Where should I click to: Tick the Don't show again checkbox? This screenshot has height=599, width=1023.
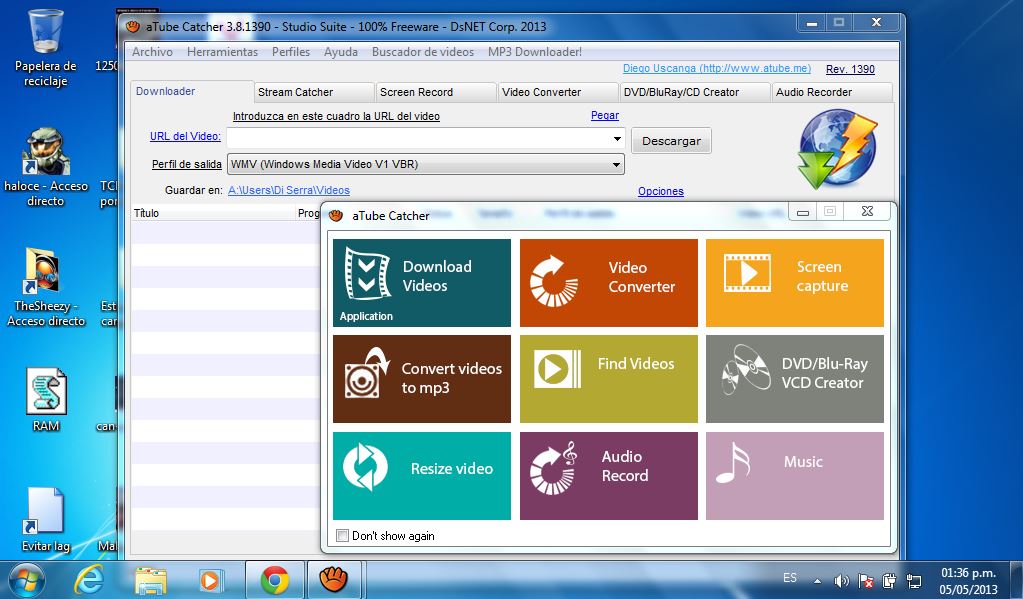342,536
